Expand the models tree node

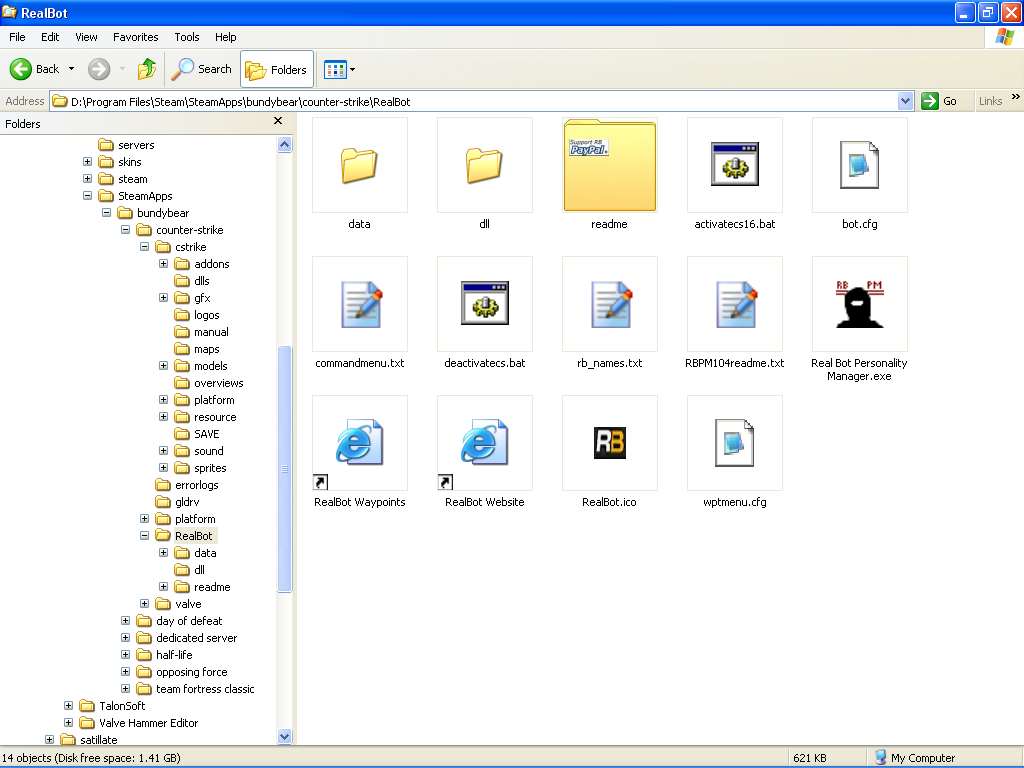pyautogui.click(x=163, y=365)
